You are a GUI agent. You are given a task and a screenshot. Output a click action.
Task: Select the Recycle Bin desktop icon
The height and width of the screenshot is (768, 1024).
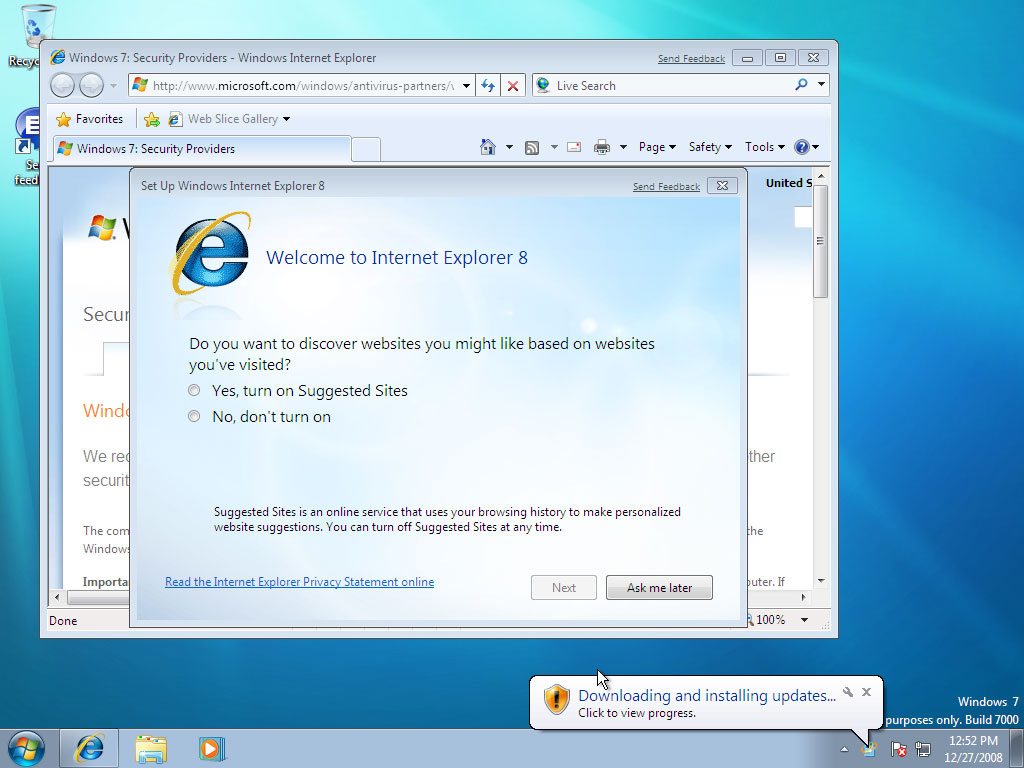[x=31, y=36]
